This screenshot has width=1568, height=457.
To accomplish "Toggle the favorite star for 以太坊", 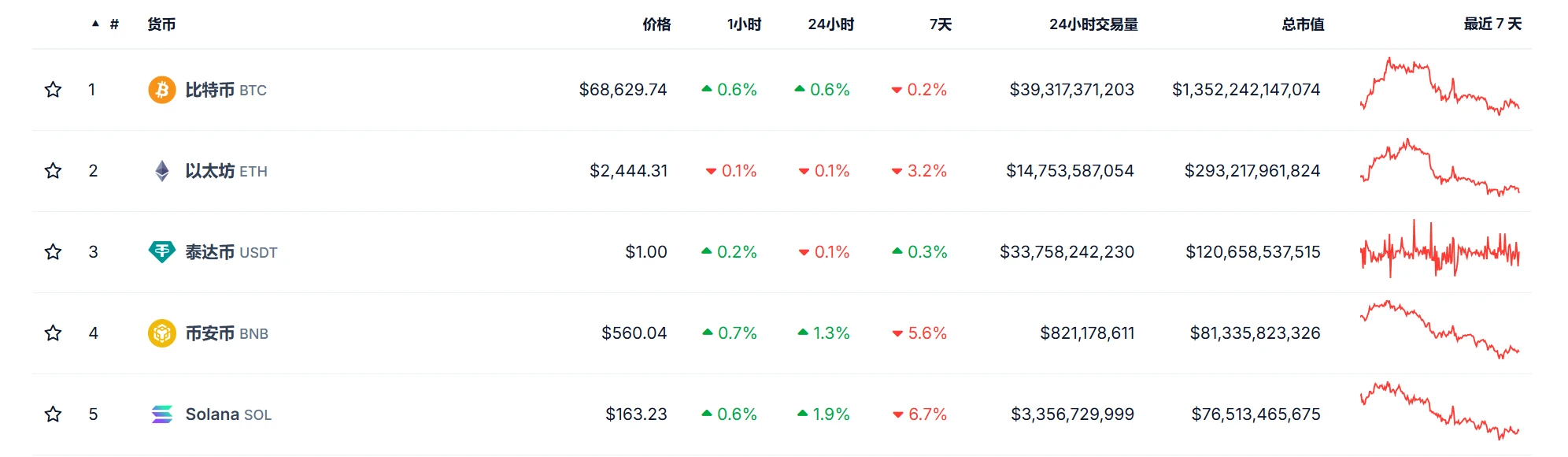I will (53, 171).
